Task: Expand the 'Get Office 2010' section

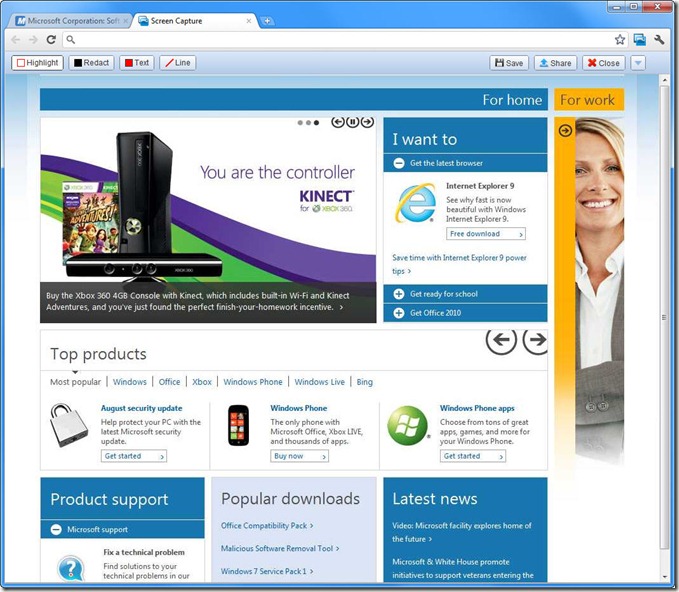Action: 399,313
